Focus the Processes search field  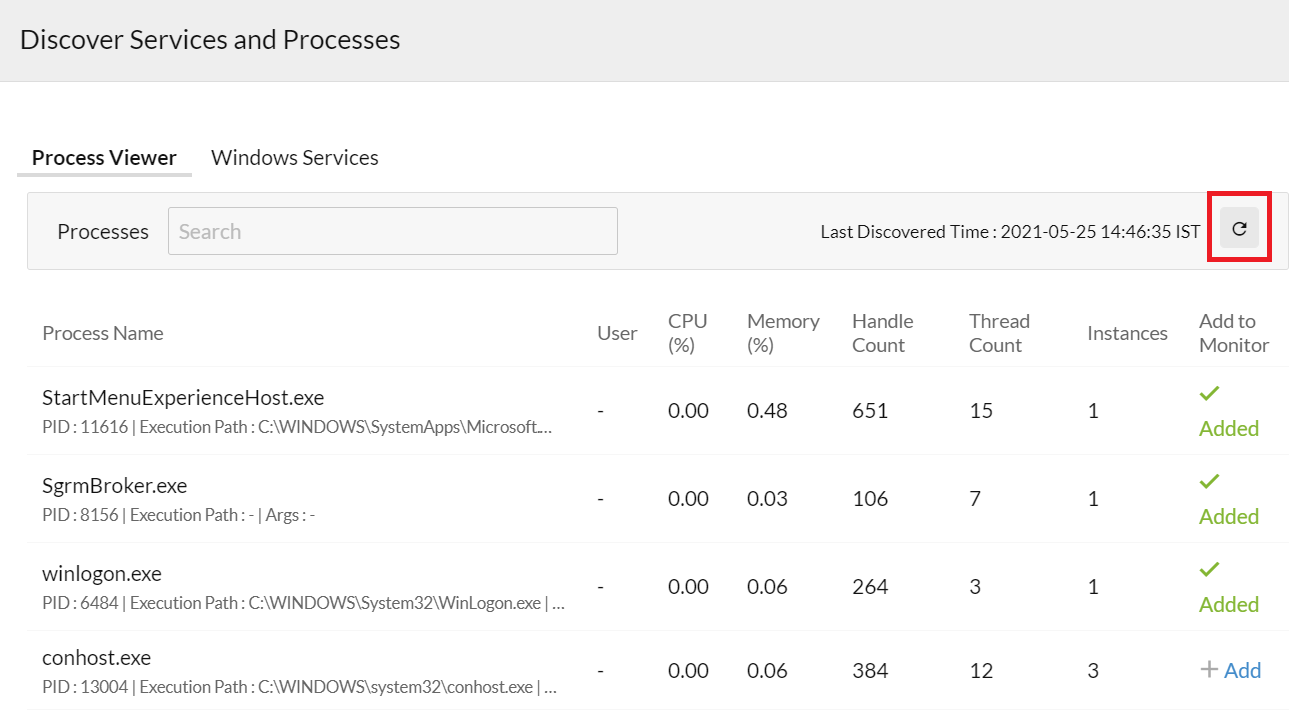(x=392, y=231)
